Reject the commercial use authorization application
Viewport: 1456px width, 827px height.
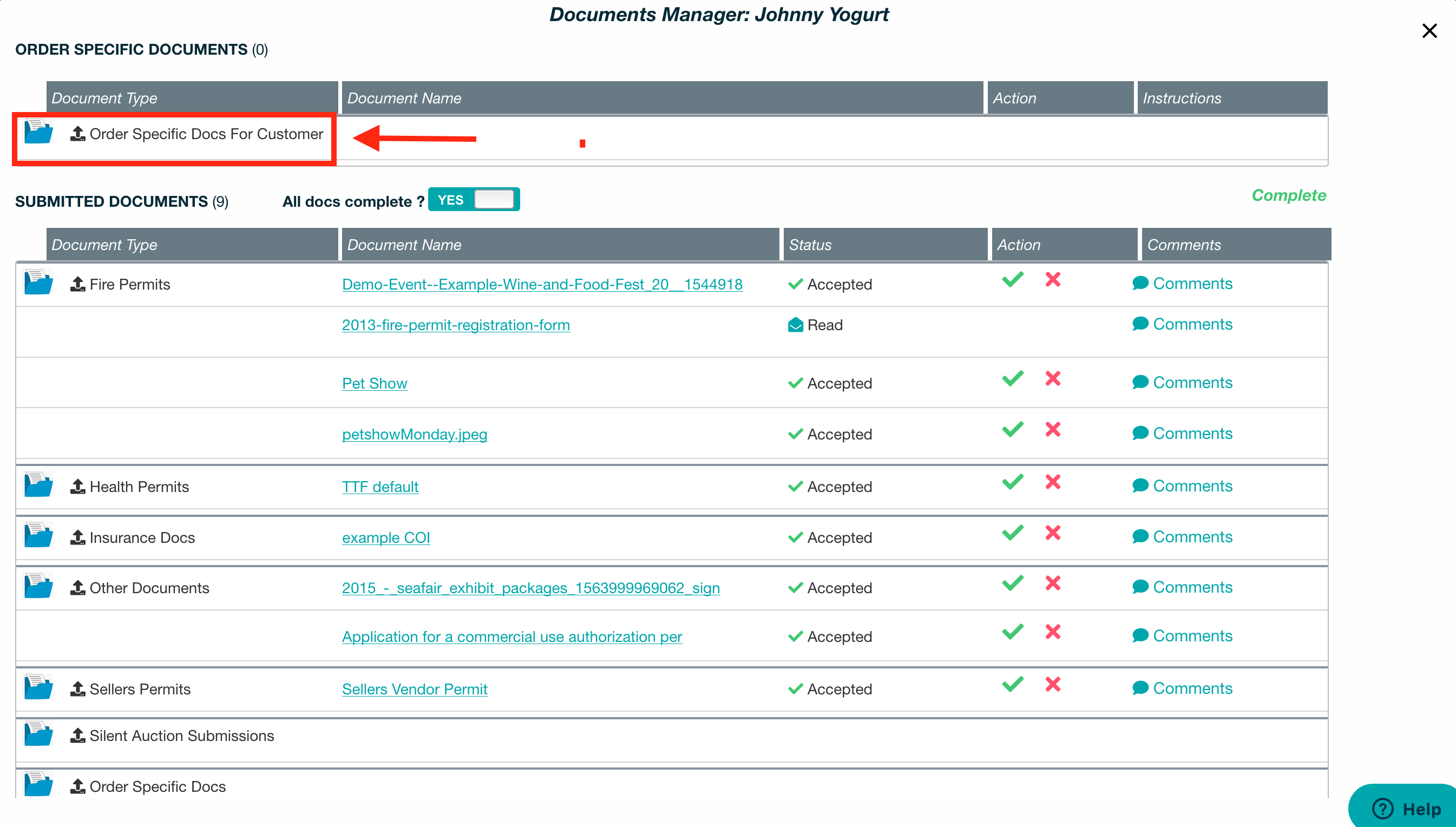pyautogui.click(x=1053, y=632)
